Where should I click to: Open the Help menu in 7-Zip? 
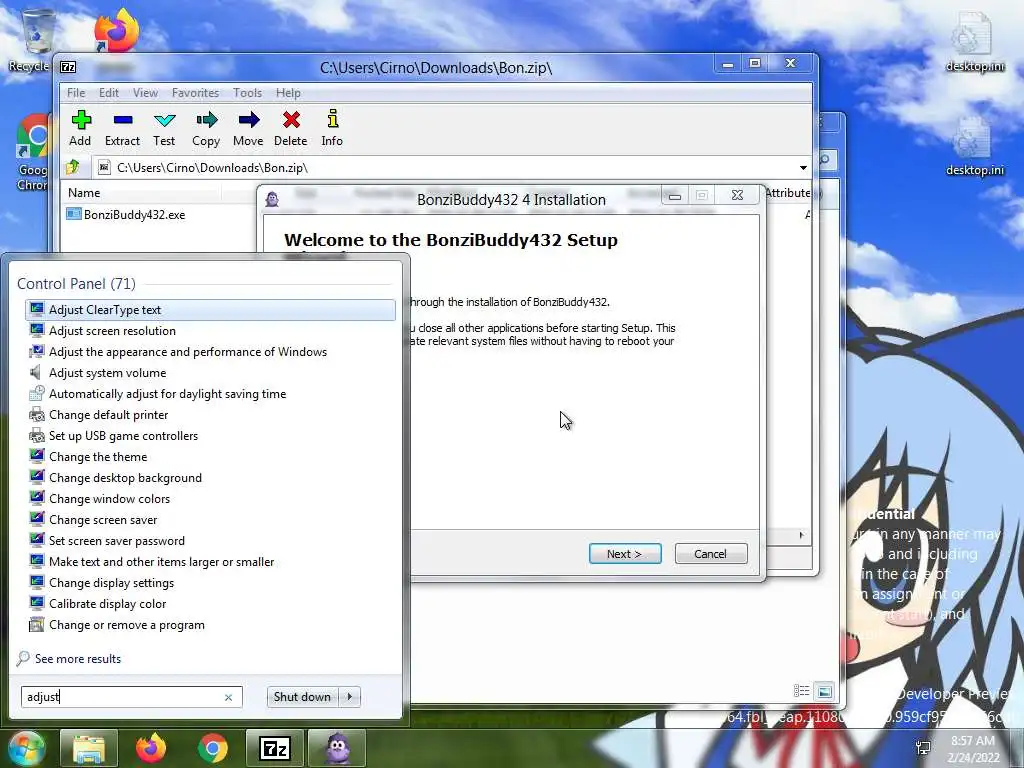[287, 93]
